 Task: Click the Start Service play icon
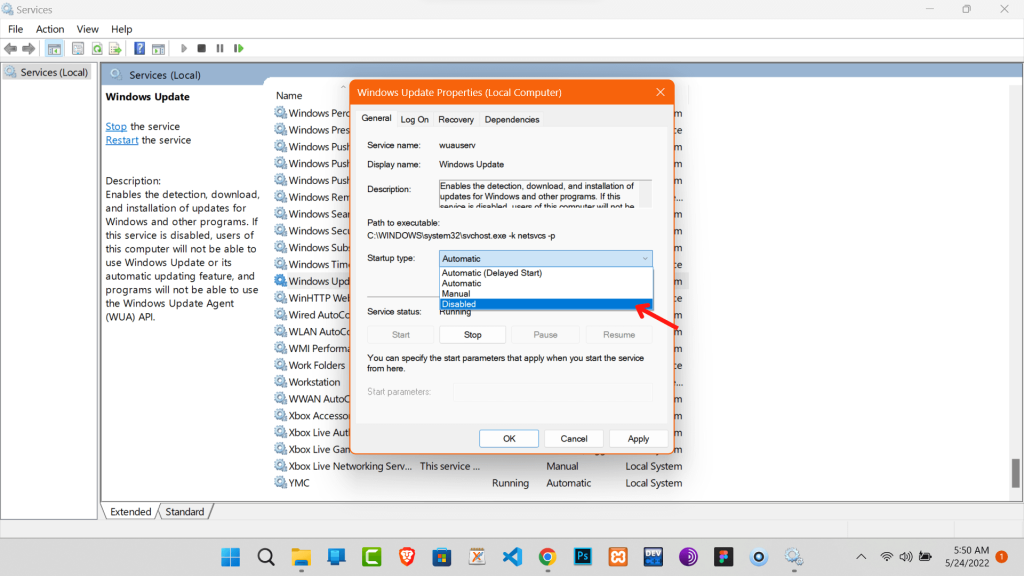(184, 48)
